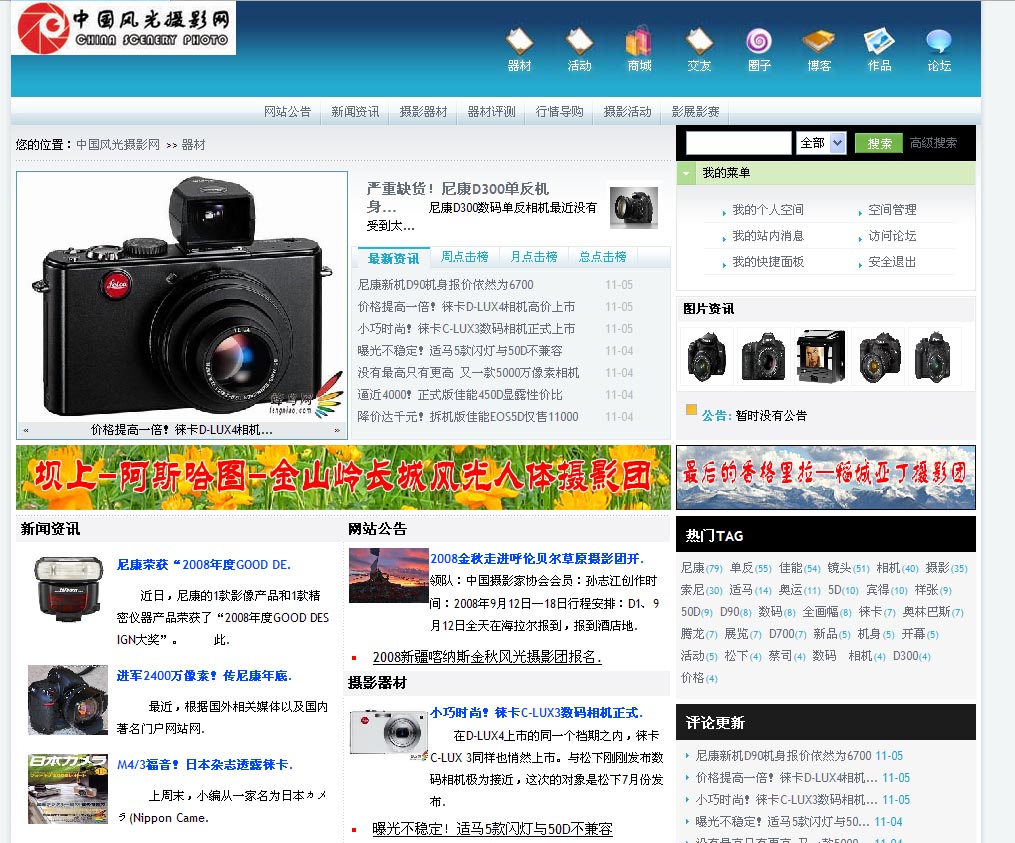Viewport: 1015px width, 843px height.
Task: Click 安全退出 logout link
Action: pyautogui.click(x=892, y=262)
